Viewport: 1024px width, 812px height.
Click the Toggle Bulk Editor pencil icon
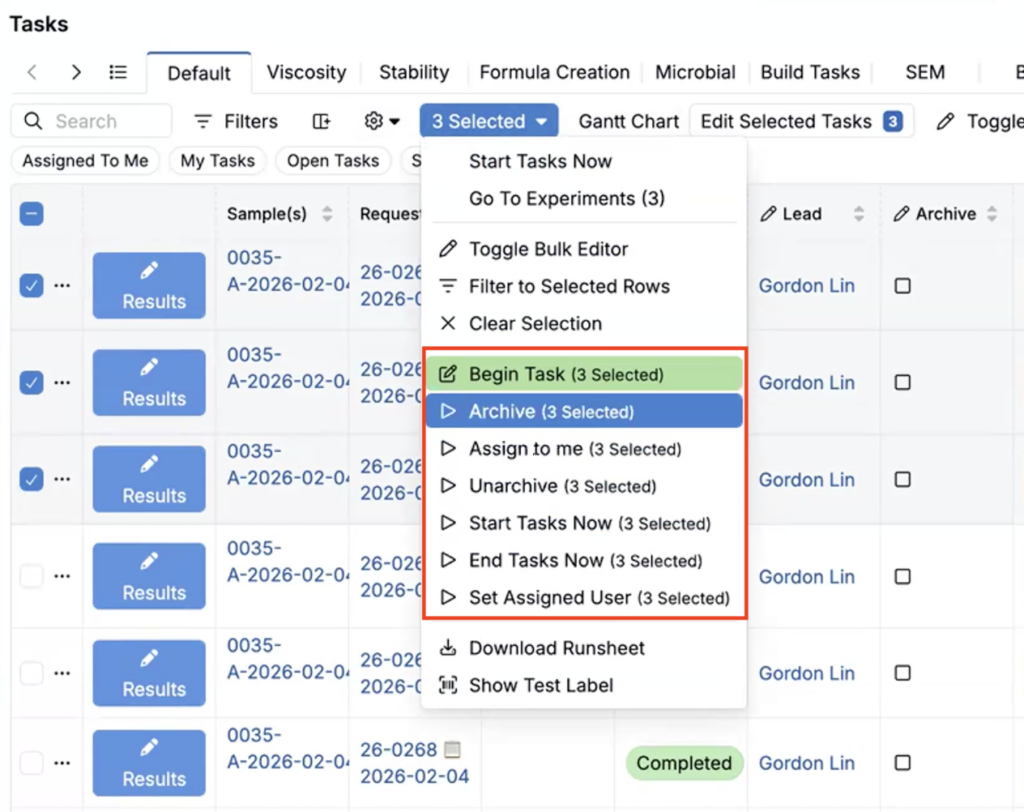pos(448,249)
